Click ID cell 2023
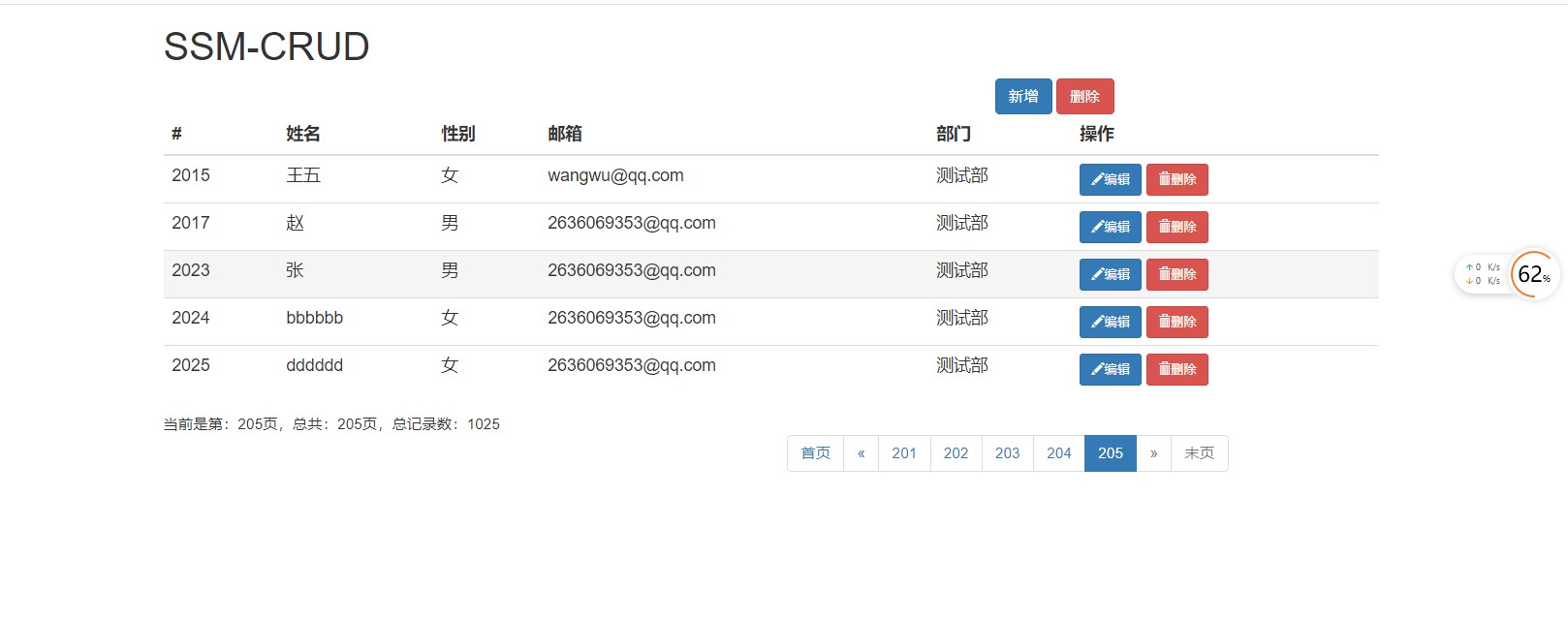 click(x=191, y=270)
